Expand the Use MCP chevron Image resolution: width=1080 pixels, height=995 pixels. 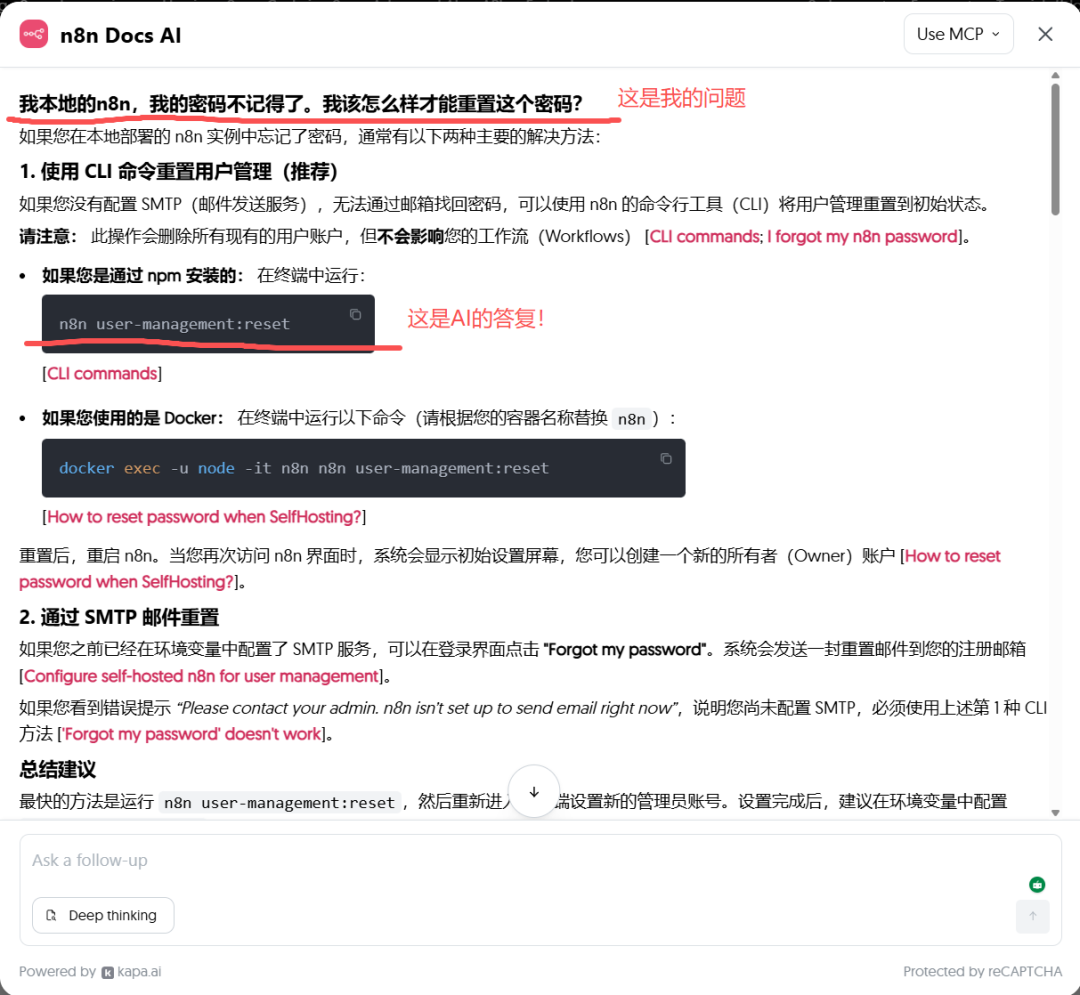point(994,33)
